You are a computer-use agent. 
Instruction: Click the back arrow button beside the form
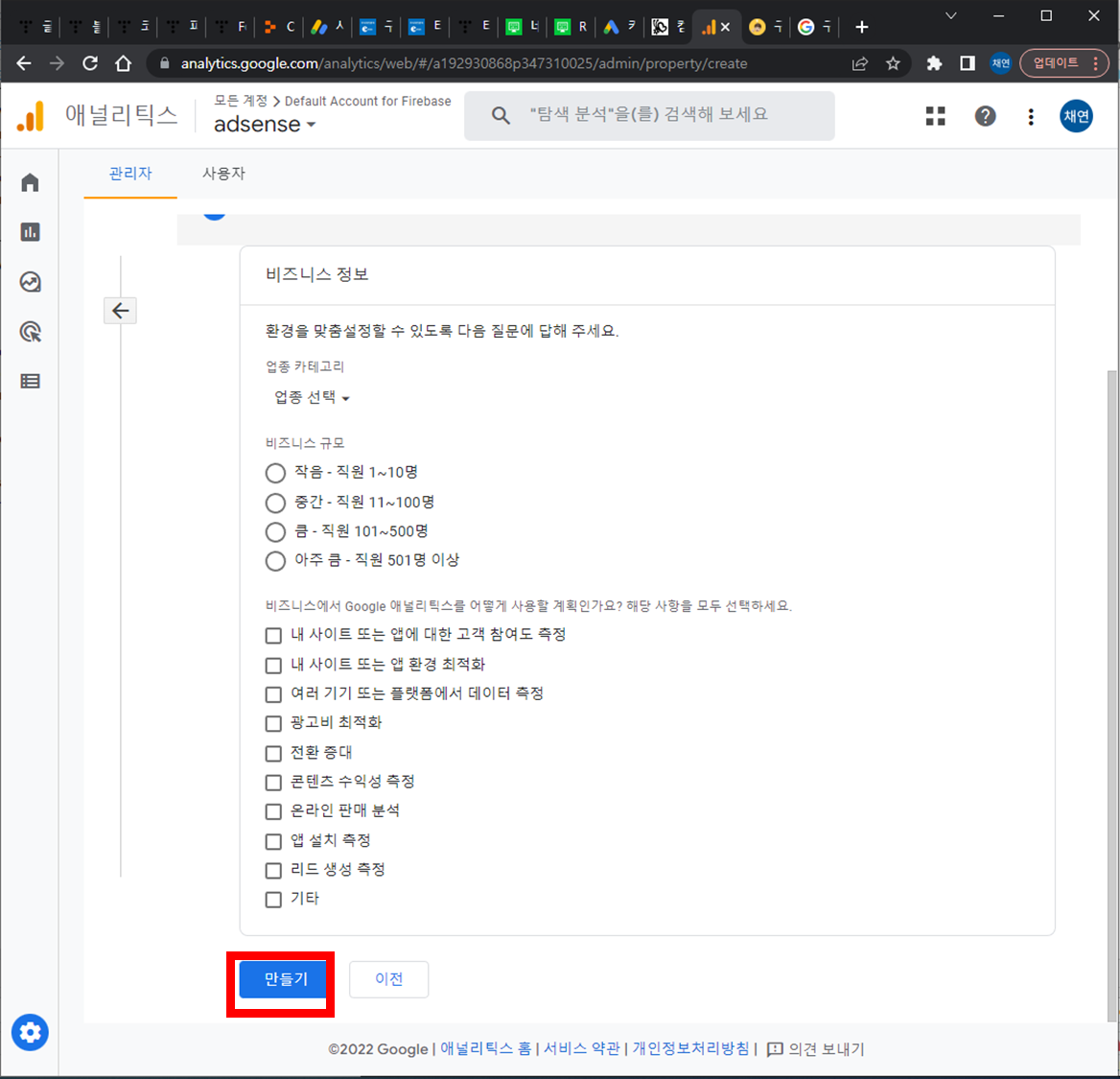(x=120, y=311)
